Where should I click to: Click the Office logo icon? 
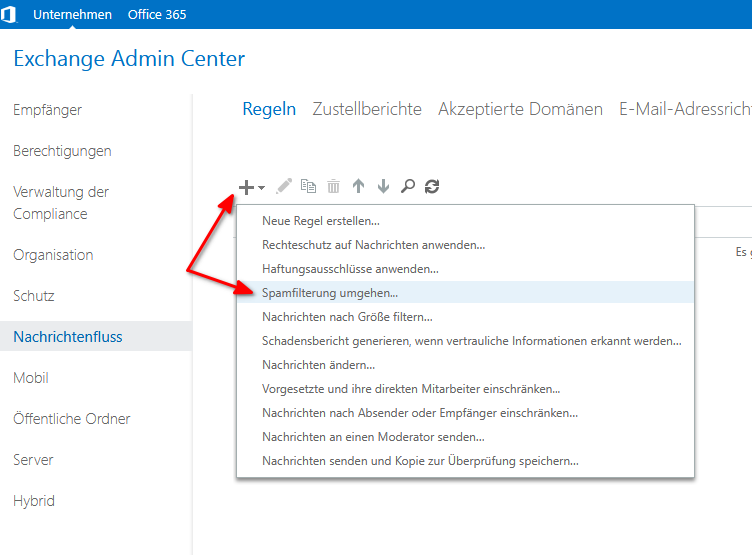11,15
